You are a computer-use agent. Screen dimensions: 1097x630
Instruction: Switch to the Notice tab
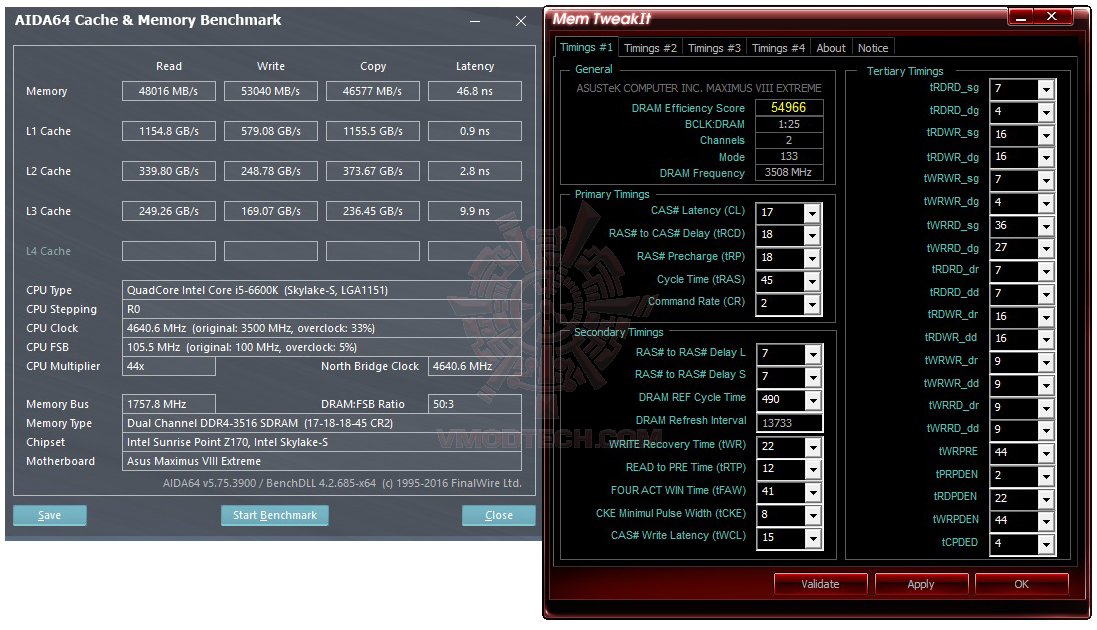(x=873, y=47)
